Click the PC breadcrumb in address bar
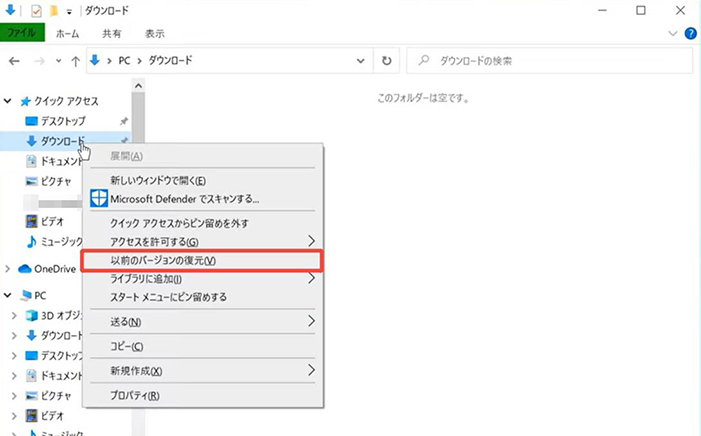The width and height of the screenshot is (701, 436). tap(124, 60)
